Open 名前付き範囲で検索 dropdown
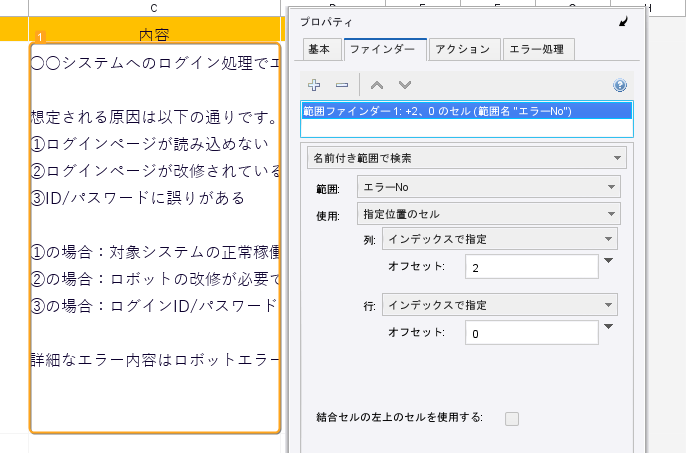This screenshot has width=686, height=453. pyautogui.click(x=467, y=158)
